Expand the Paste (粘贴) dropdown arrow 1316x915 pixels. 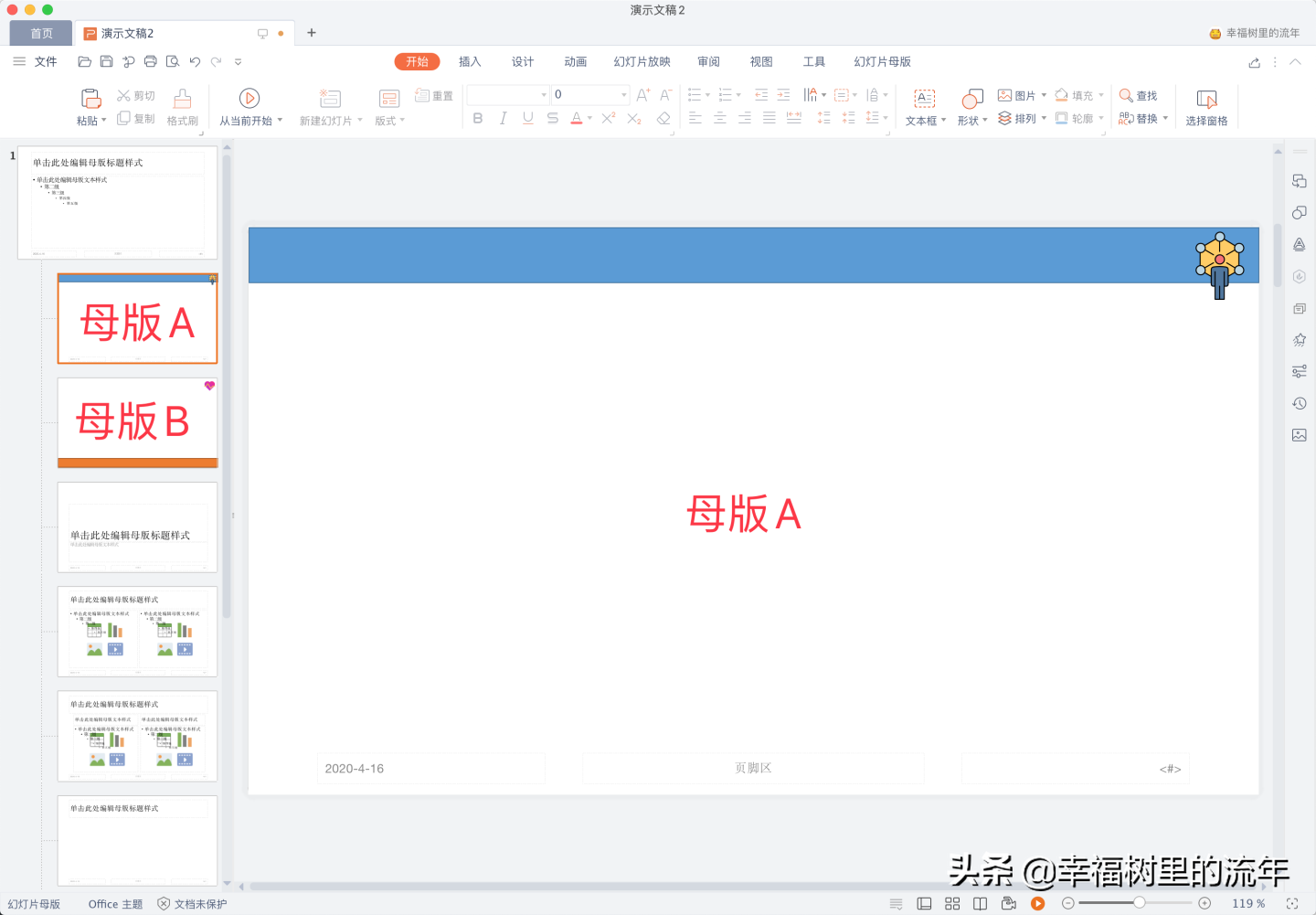(x=104, y=121)
